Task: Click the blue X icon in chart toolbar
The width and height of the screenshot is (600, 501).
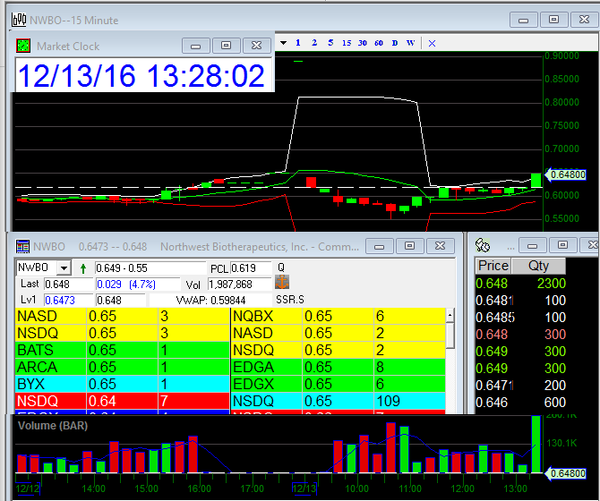Action: pyautogui.click(x=431, y=43)
